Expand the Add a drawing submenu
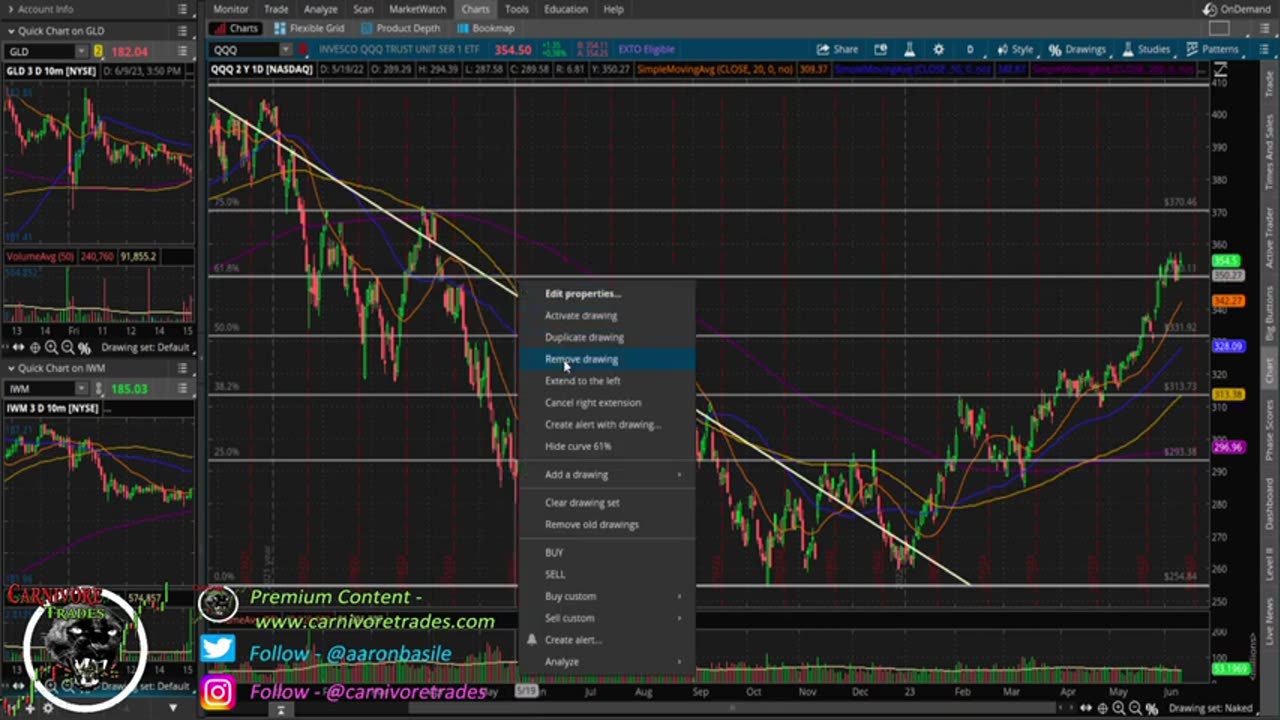Image resolution: width=1280 pixels, height=720 pixels. (607, 475)
